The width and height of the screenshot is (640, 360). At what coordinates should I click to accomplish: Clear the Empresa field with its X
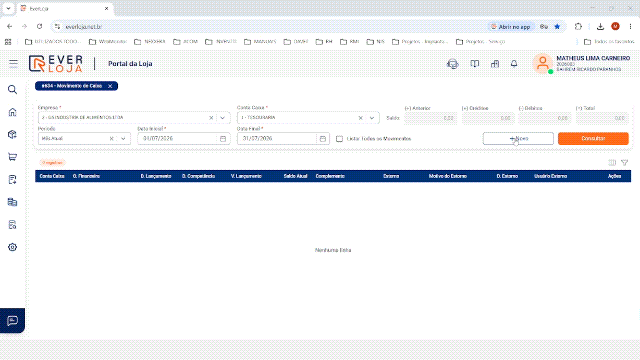tap(211, 118)
